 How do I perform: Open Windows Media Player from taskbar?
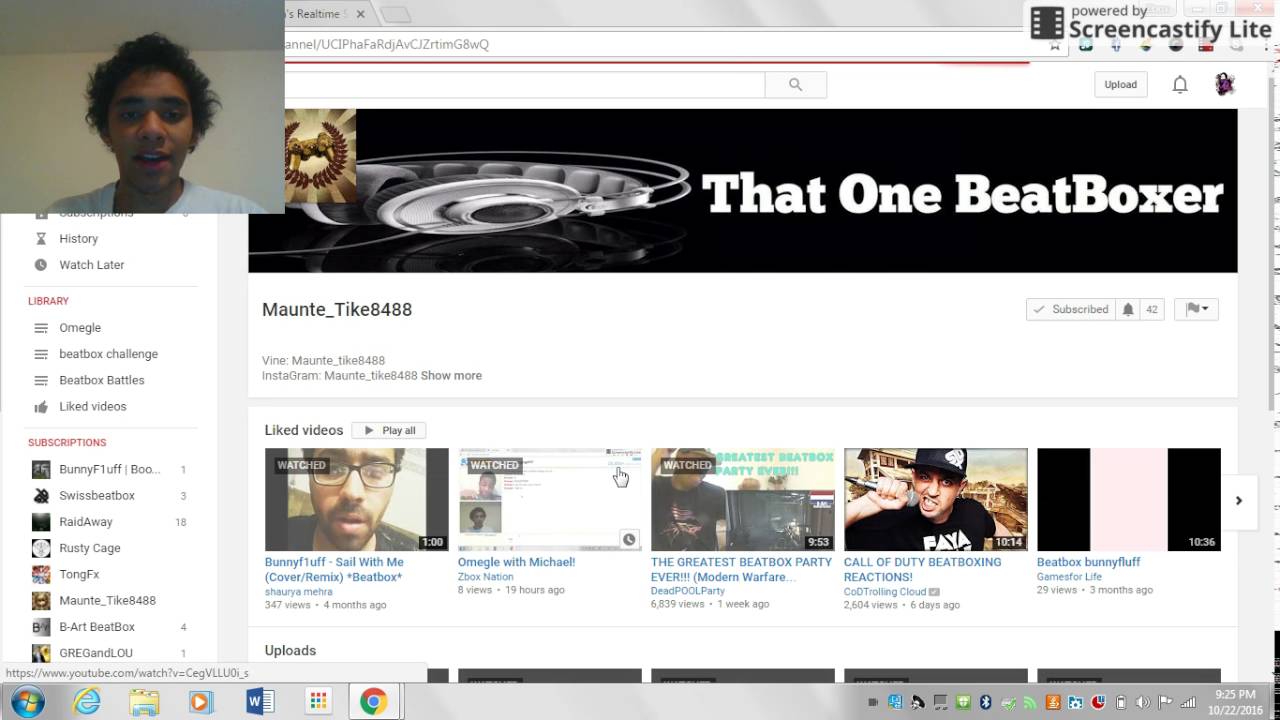pyautogui.click(x=201, y=701)
